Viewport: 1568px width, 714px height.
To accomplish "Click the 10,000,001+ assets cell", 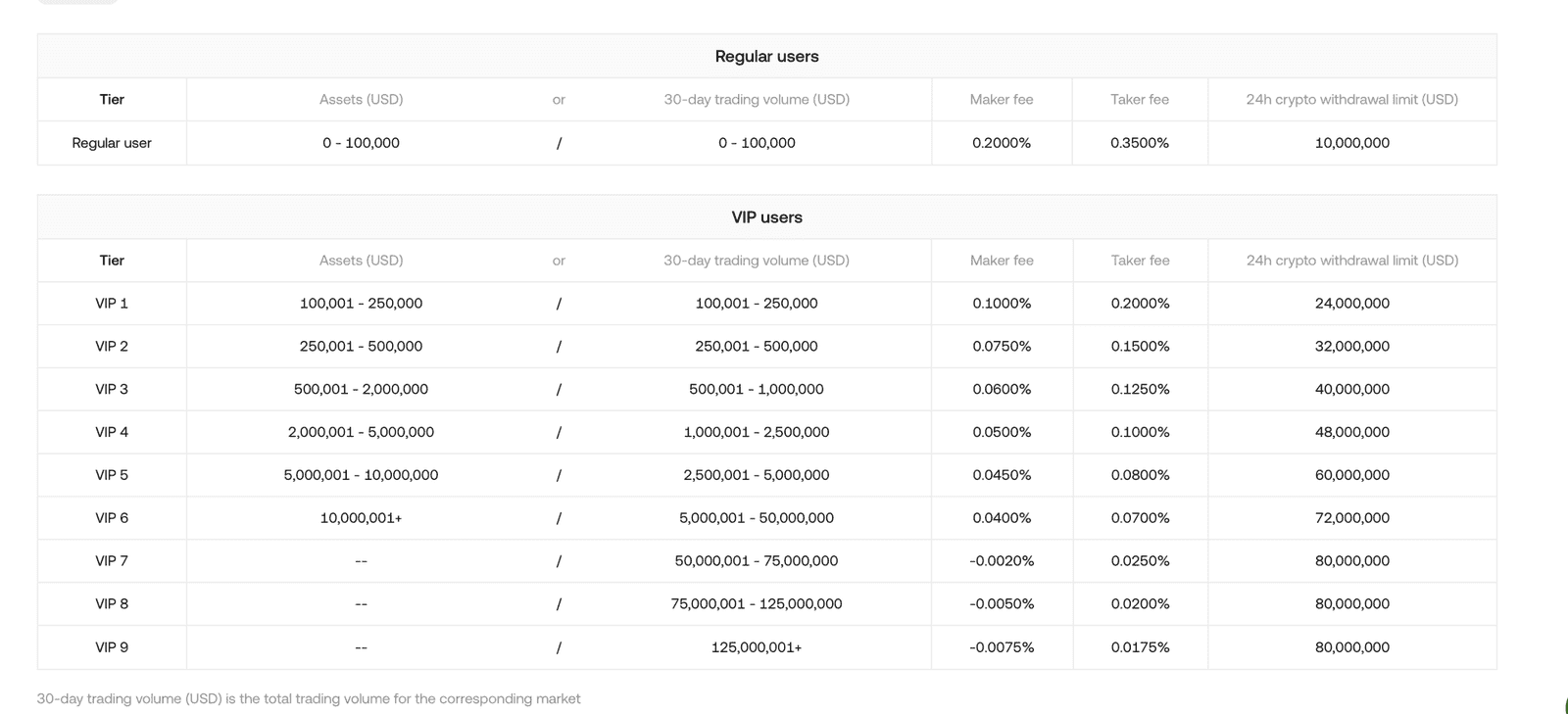I will tap(361, 518).
